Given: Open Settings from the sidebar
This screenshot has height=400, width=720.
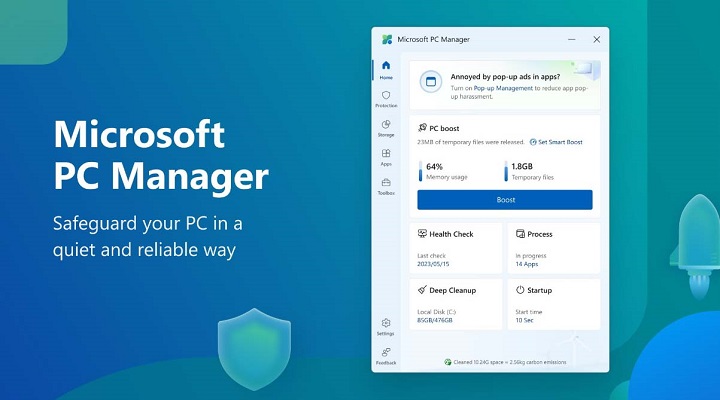Looking at the screenshot, I should [386, 326].
